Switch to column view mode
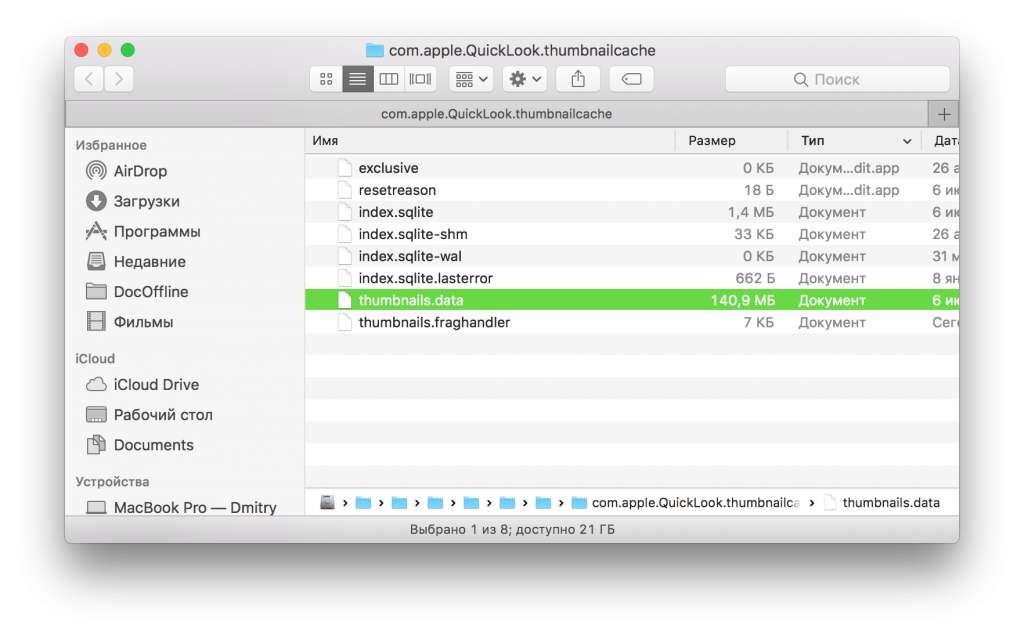 (x=389, y=80)
